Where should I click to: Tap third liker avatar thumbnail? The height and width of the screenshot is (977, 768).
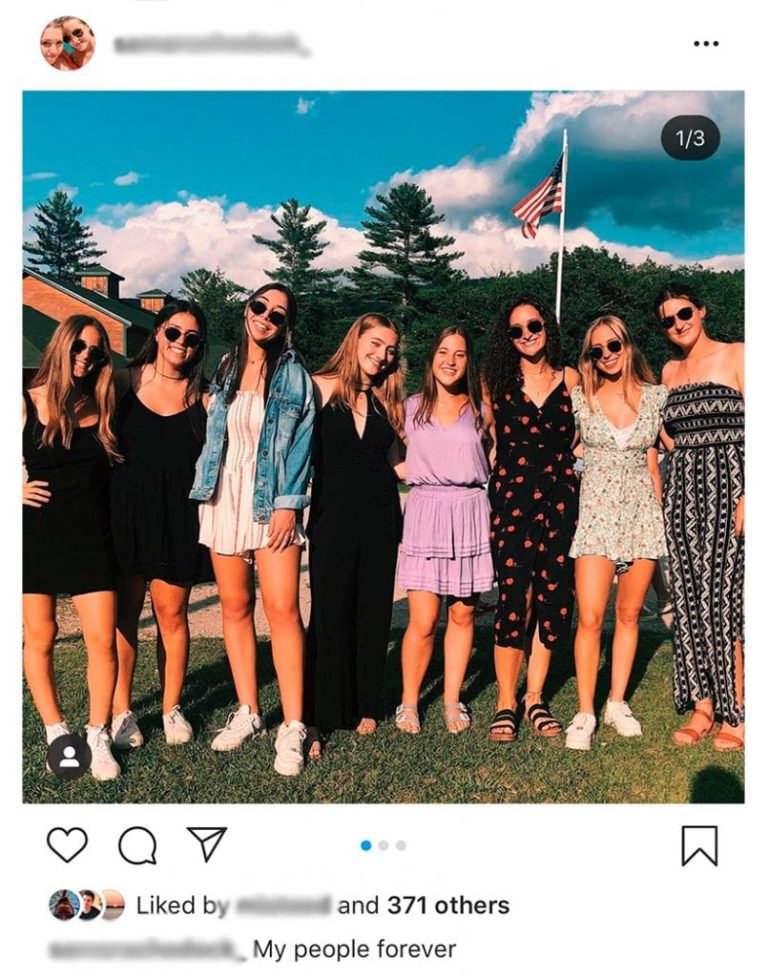113,905
